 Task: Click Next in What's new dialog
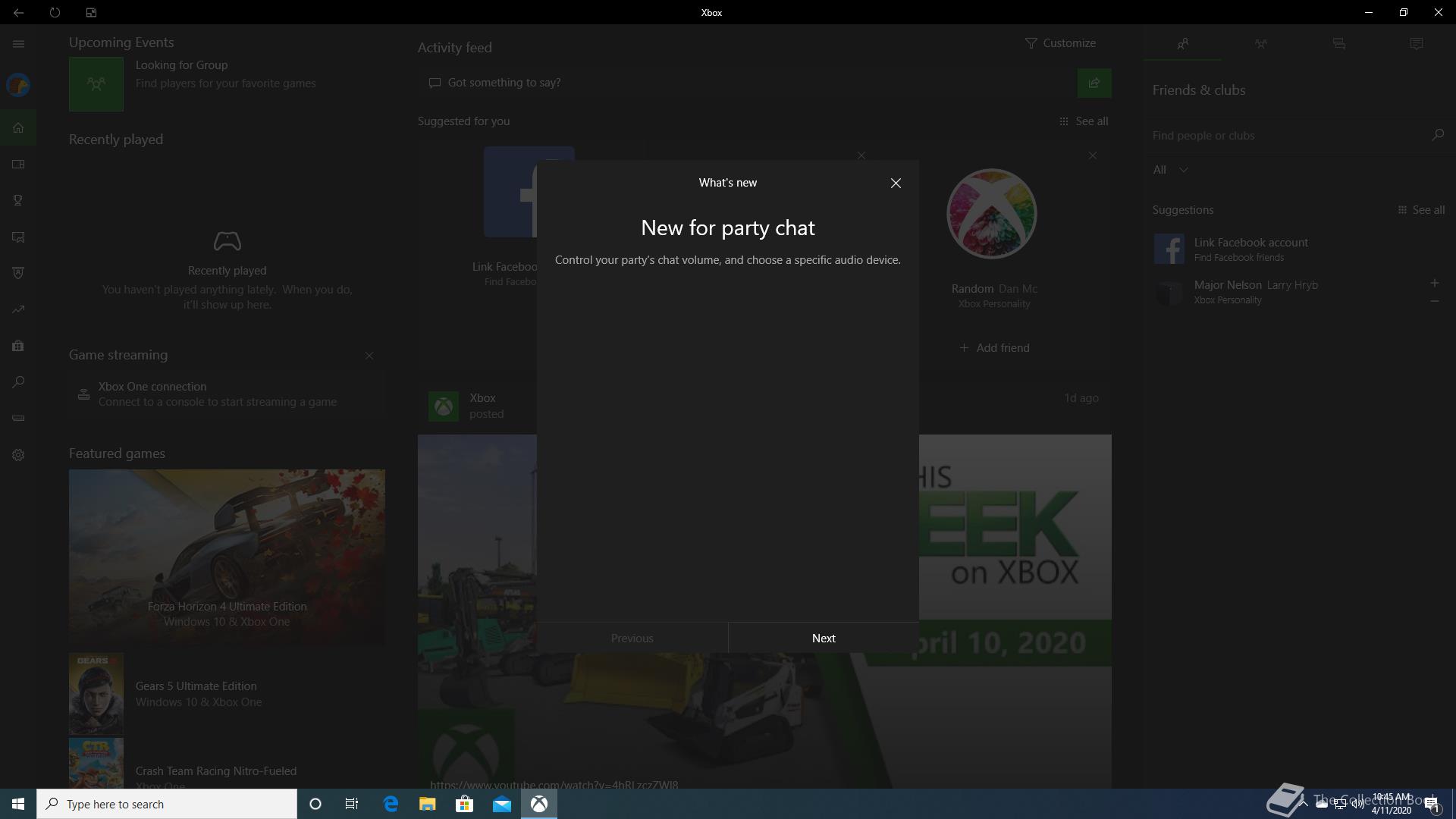tap(824, 638)
